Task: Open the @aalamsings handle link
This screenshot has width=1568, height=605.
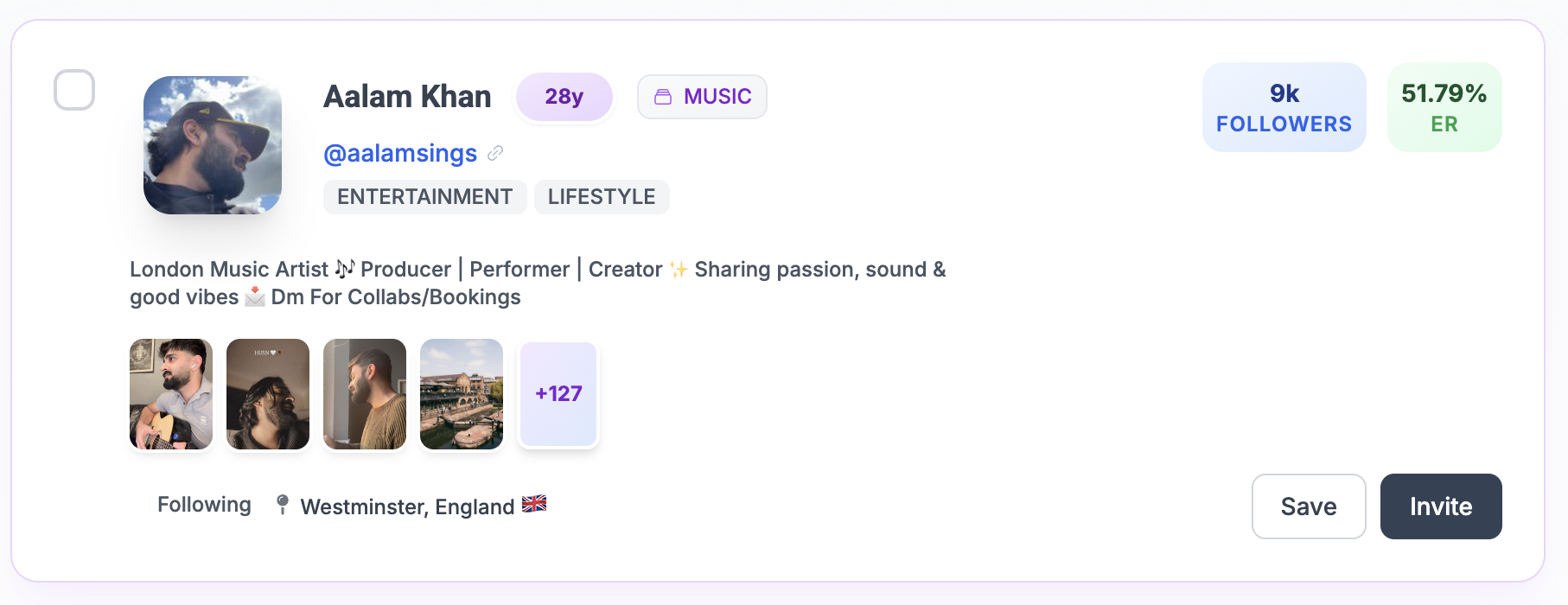Action: click(398, 154)
